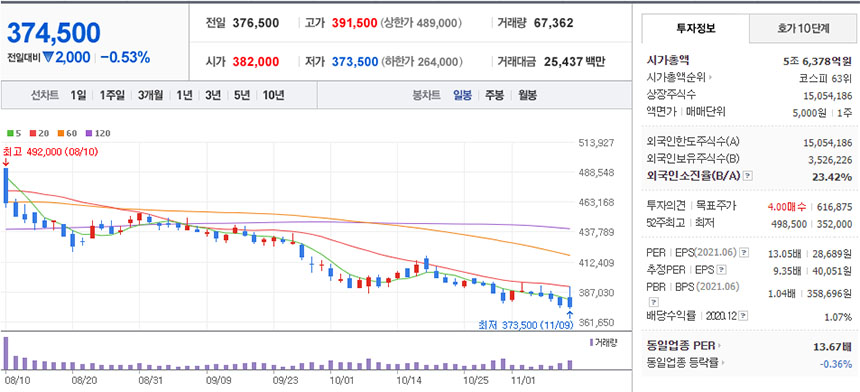Select the 1주일 line chart period
Viewport: 860px width, 392px height.
[x=112, y=95]
